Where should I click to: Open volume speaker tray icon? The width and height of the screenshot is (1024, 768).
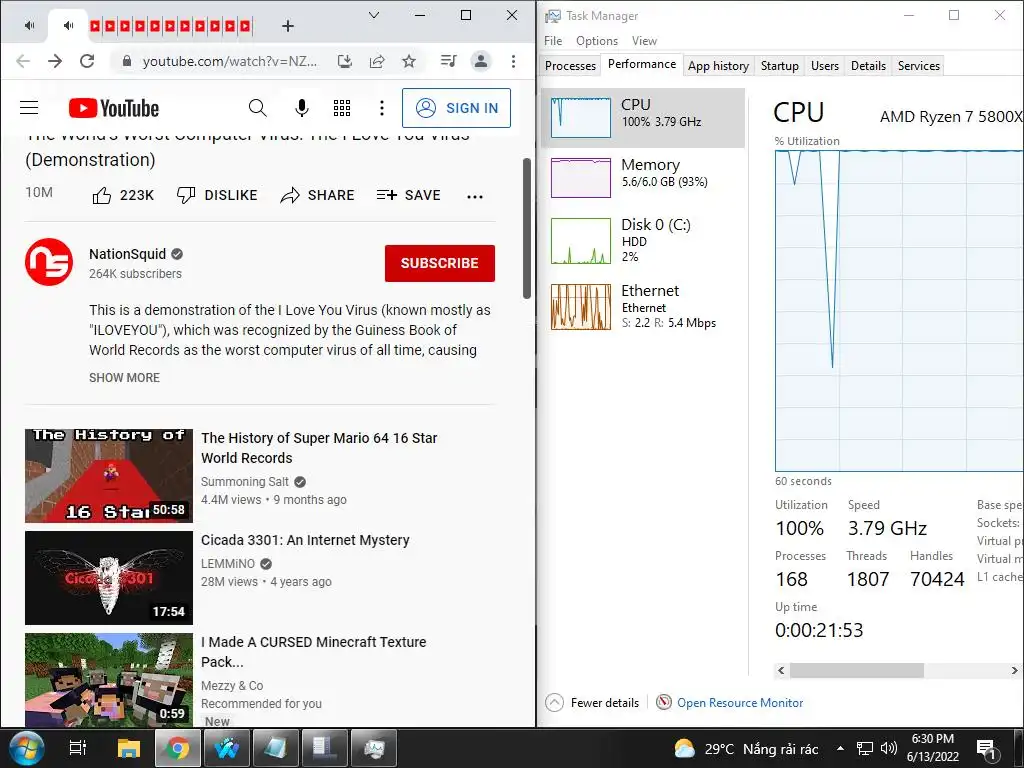[888, 749]
